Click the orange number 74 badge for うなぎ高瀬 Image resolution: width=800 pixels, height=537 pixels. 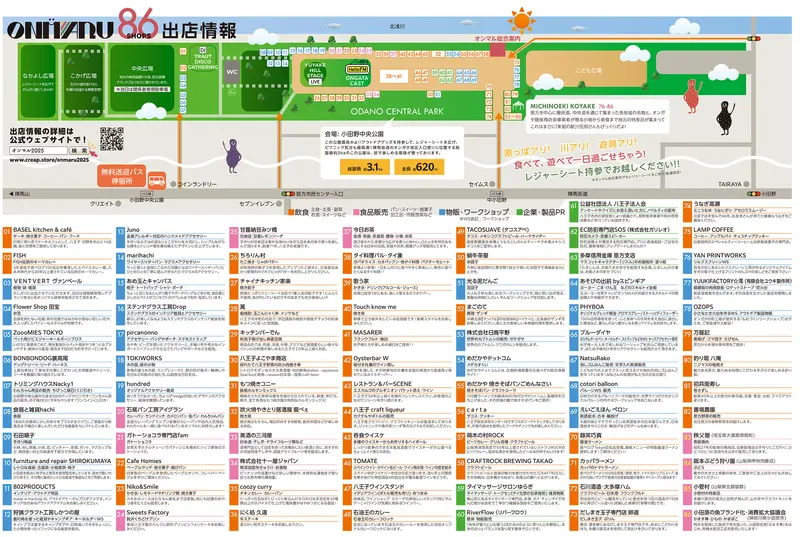click(687, 212)
